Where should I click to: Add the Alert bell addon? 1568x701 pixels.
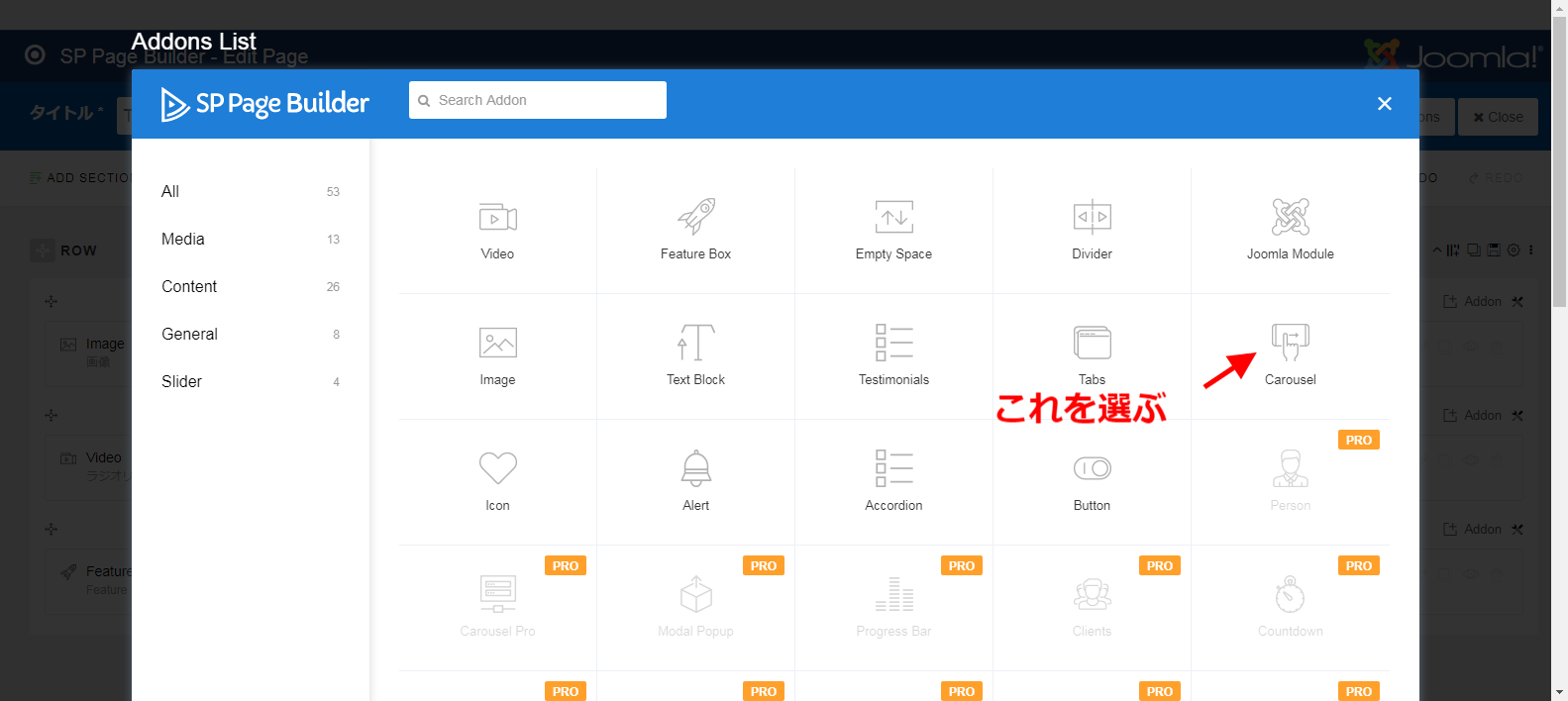[695, 482]
